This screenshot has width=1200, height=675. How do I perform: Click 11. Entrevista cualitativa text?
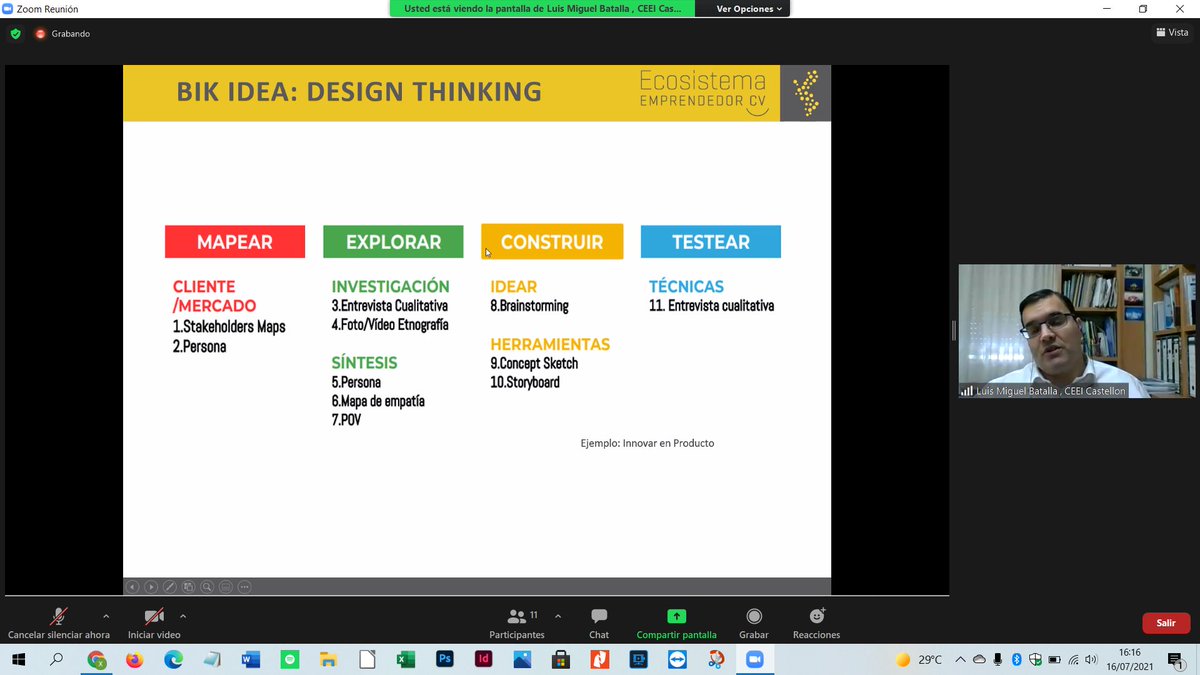pos(711,306)
